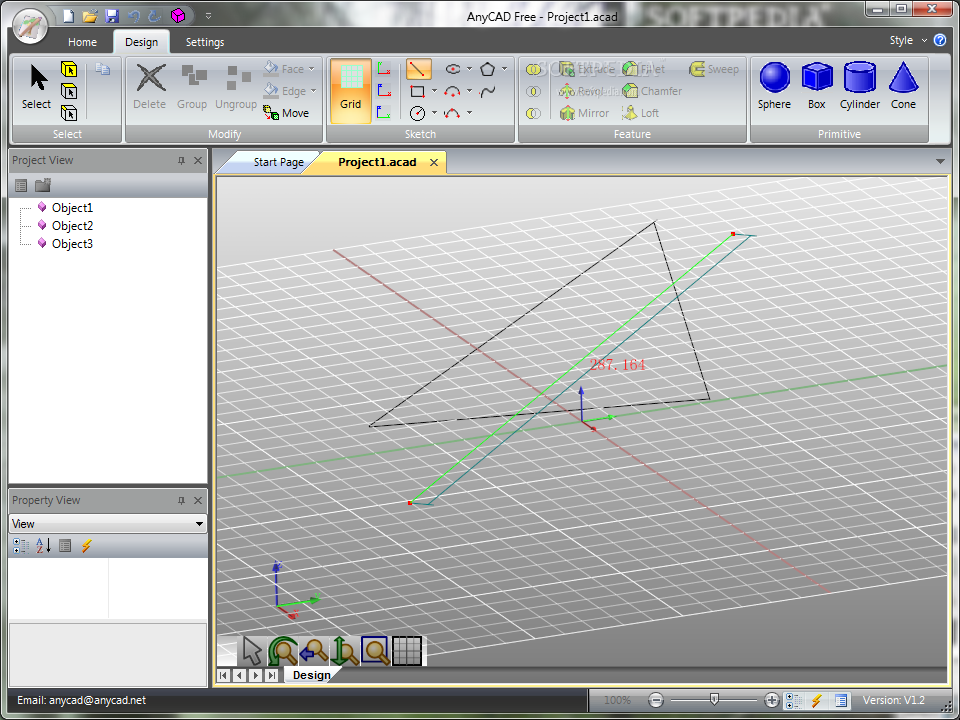Screen dimensions: 960x720
Task: Select the Rectangle sketch tool
Action: (418, 91)
